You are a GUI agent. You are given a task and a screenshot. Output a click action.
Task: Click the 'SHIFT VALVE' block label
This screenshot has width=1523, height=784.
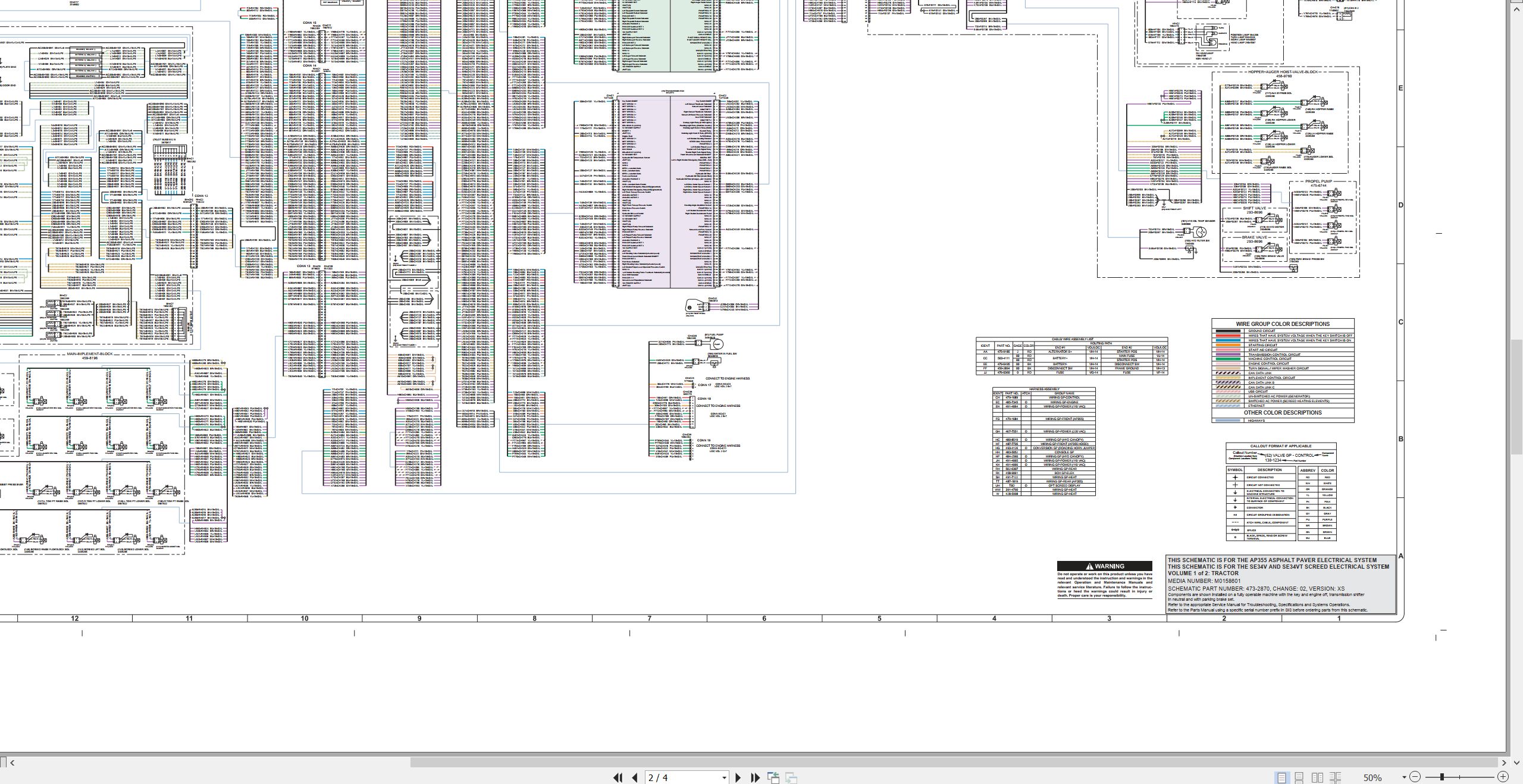[x=1254, y=208]
